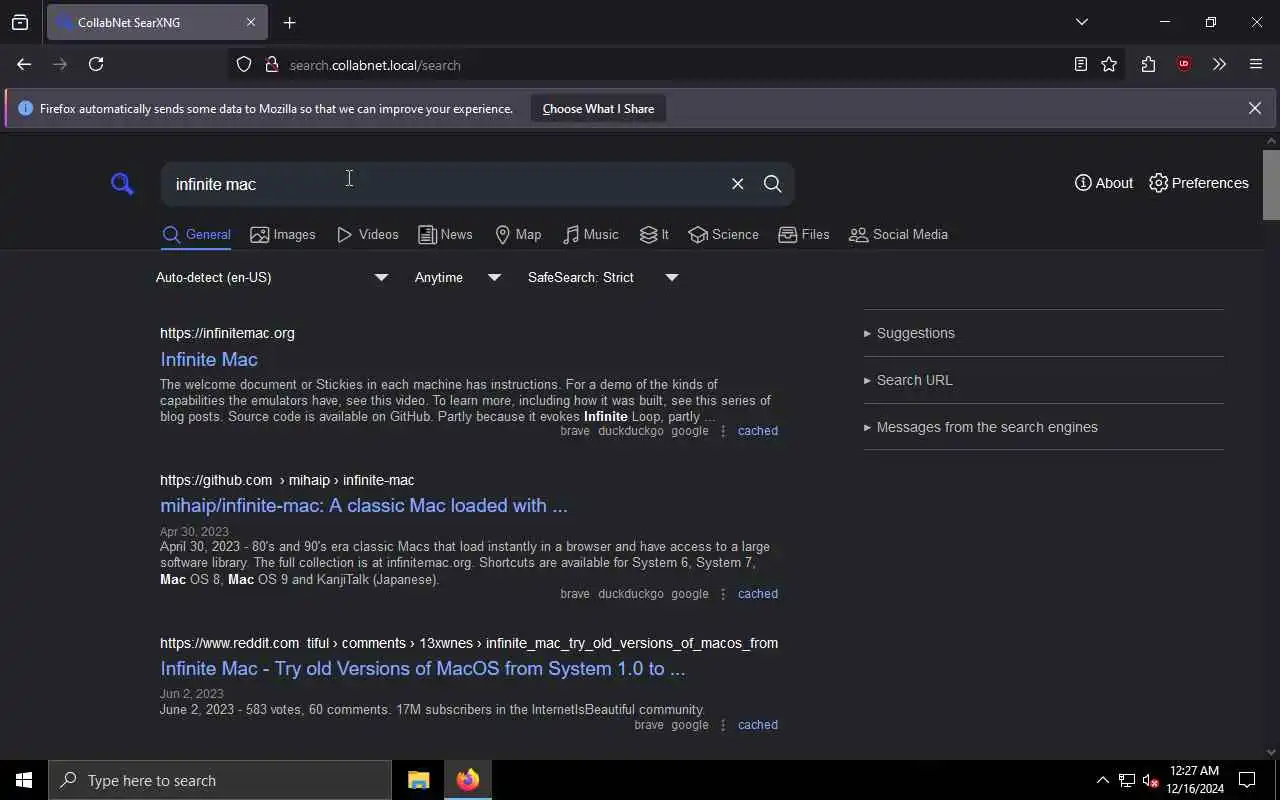Switch to the News tab
Viewport: 1280px width, 800px height.
(445, 235)
